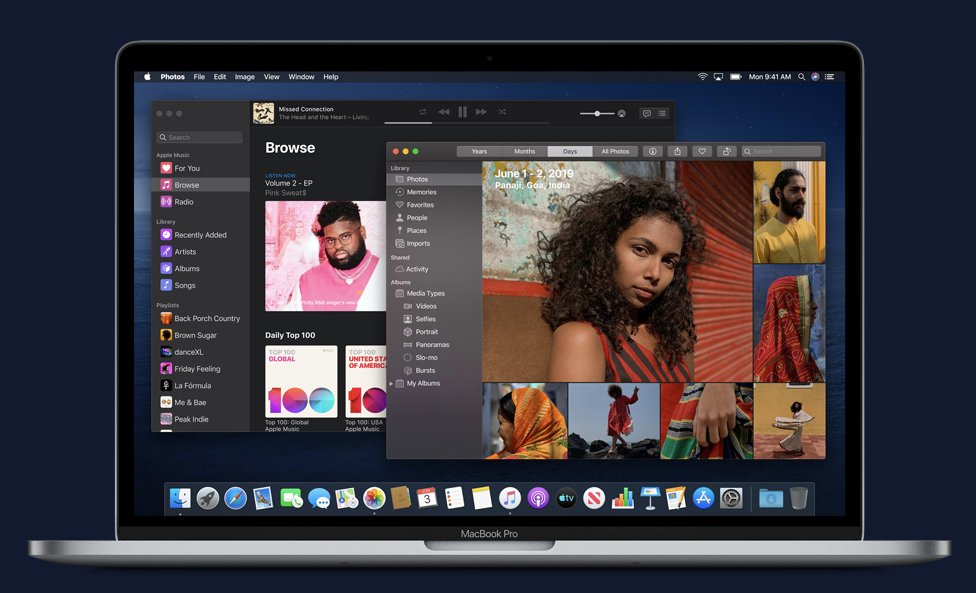
Task: Click the Top 100 Global playlist thumbnail
Action: coord(301,381)
